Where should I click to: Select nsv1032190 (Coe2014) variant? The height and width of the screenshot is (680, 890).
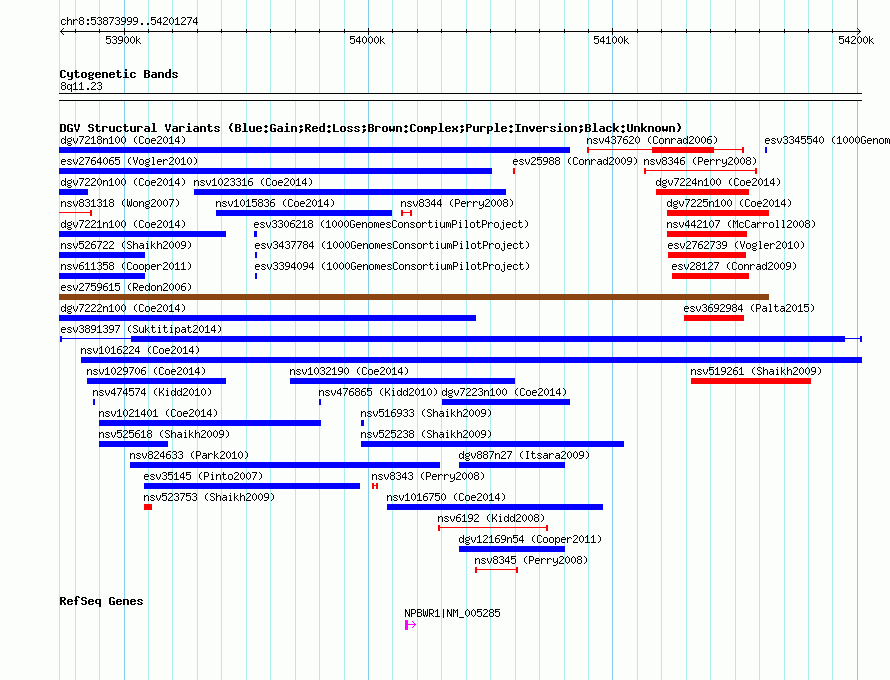(x=402, y=381)
